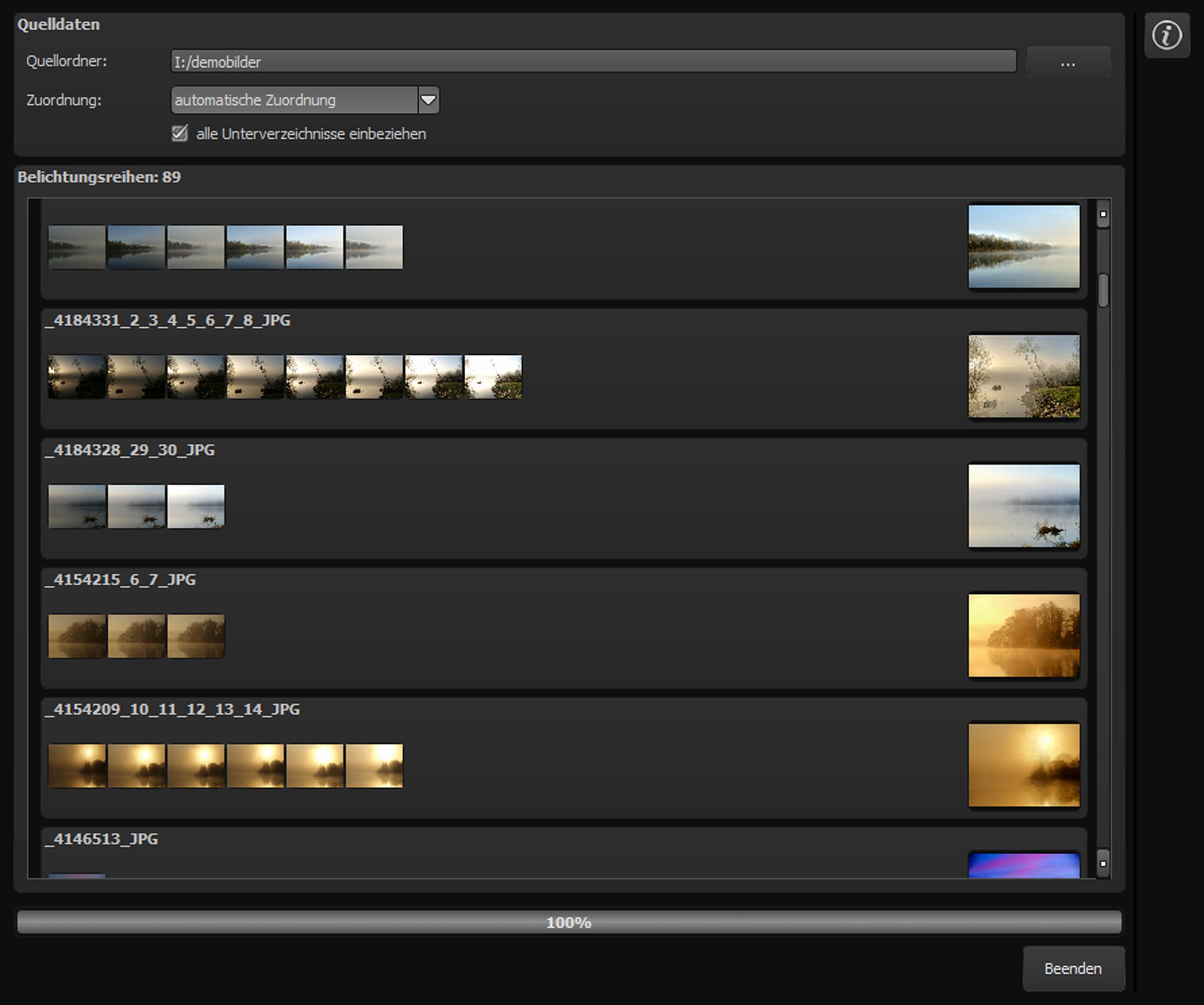Select first exposure in _4154209 series
This screenshot has width=1204, height=1005.
tap(76, 765)
